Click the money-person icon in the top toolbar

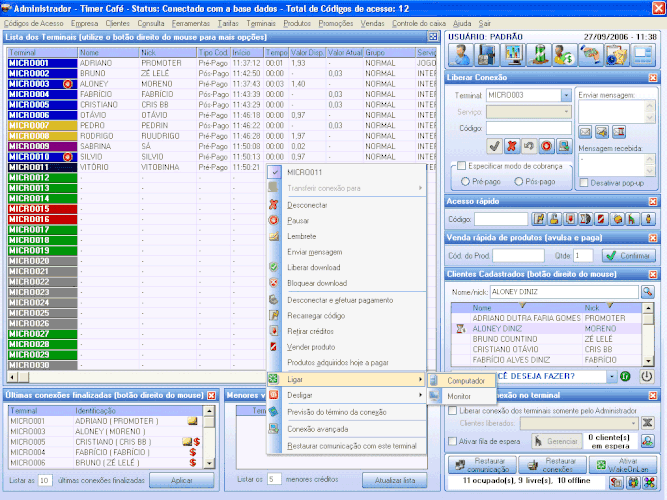click(564, 55)
